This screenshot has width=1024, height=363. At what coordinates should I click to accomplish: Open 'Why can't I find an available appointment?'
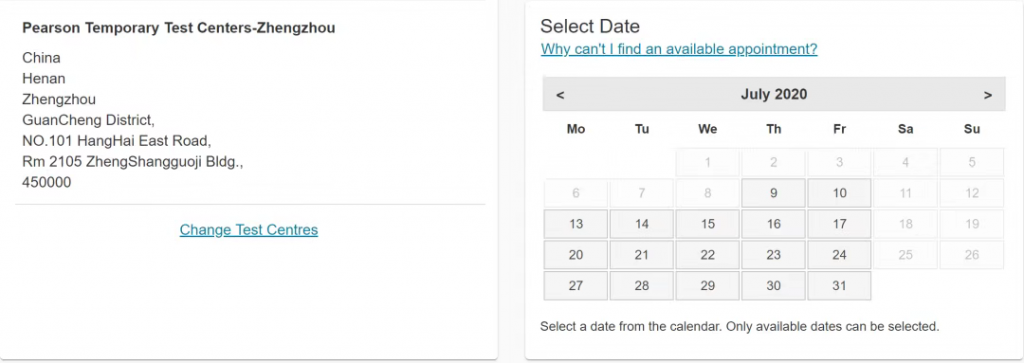tap(679, 49)
